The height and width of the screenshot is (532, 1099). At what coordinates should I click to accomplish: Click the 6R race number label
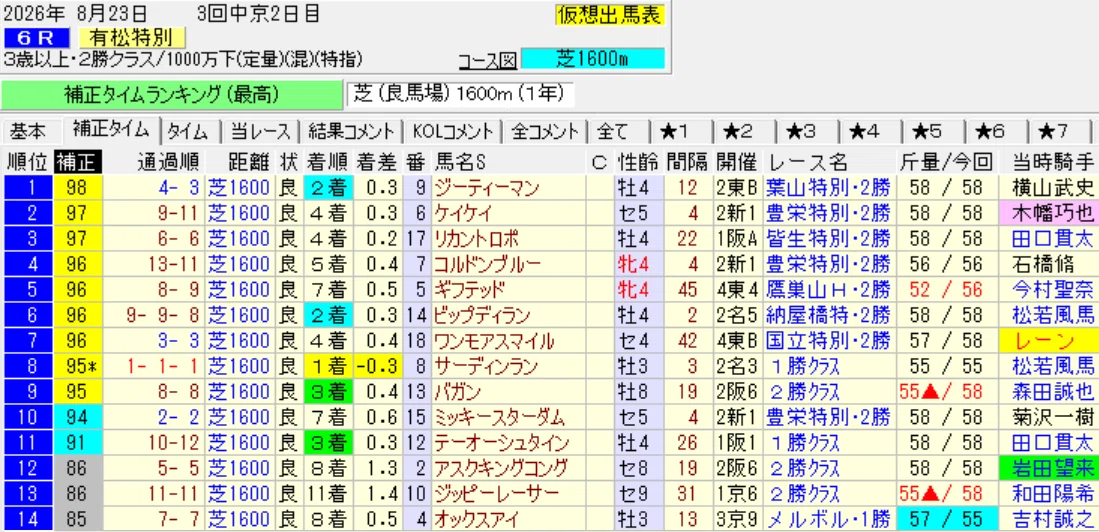coord(38,37)
